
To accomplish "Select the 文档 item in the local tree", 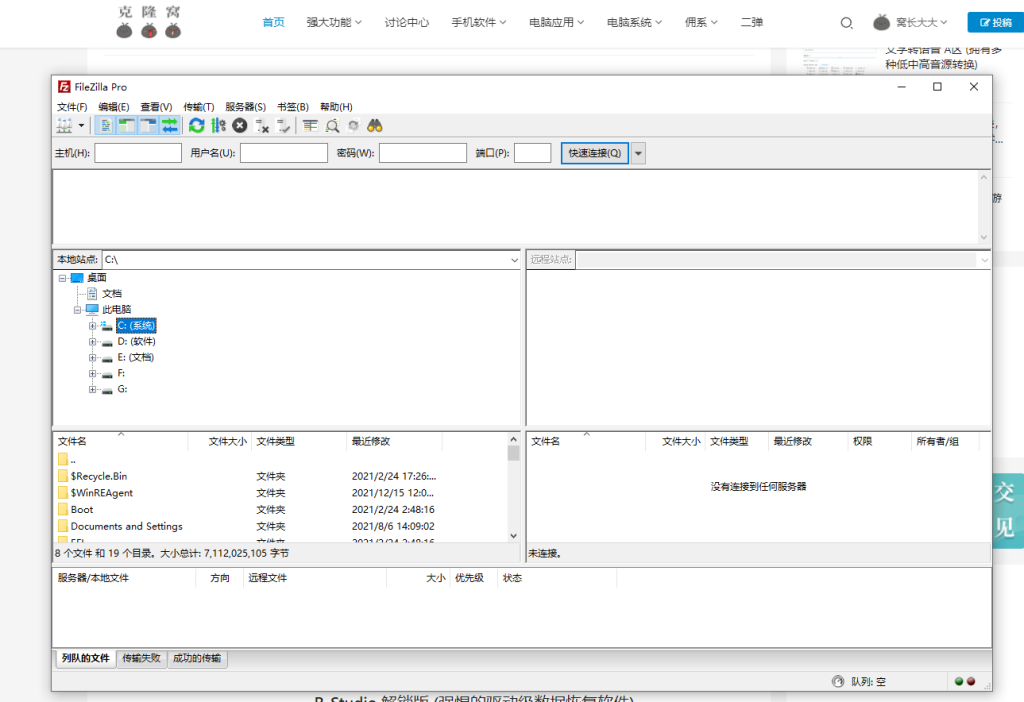I will [x=112, y=294].
